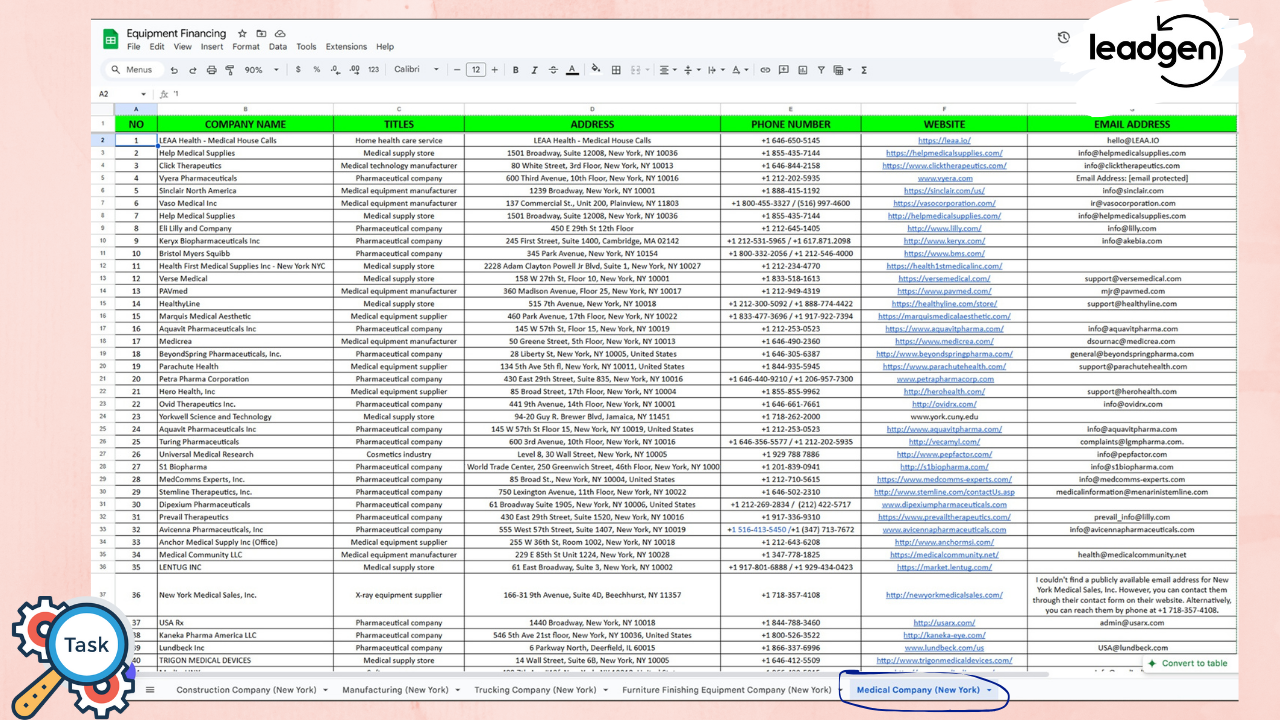Screen dimensions: 1280x720
Task: Insert a chart
Action: [x=803, y=70]
